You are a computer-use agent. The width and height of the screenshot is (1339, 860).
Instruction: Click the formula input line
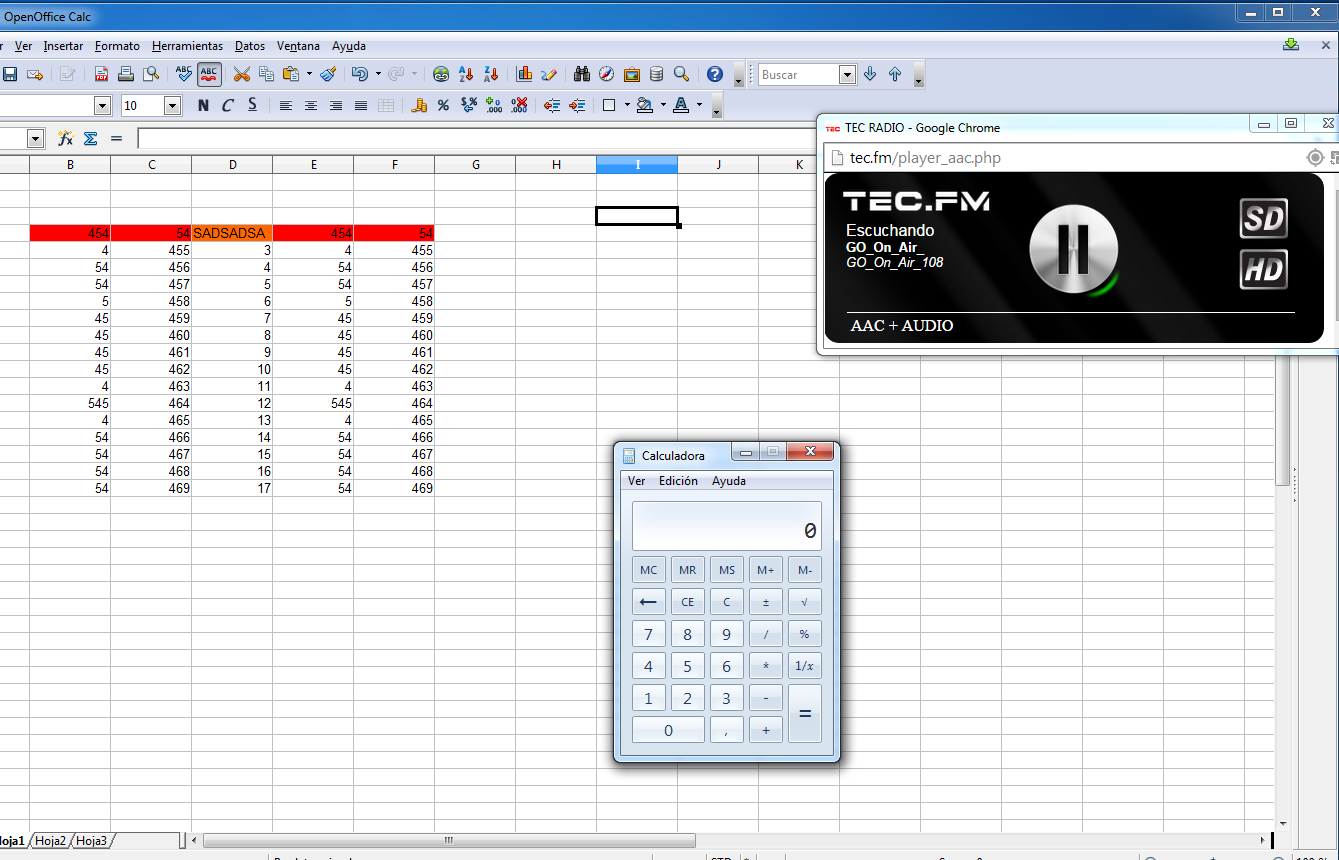[478, 139]
